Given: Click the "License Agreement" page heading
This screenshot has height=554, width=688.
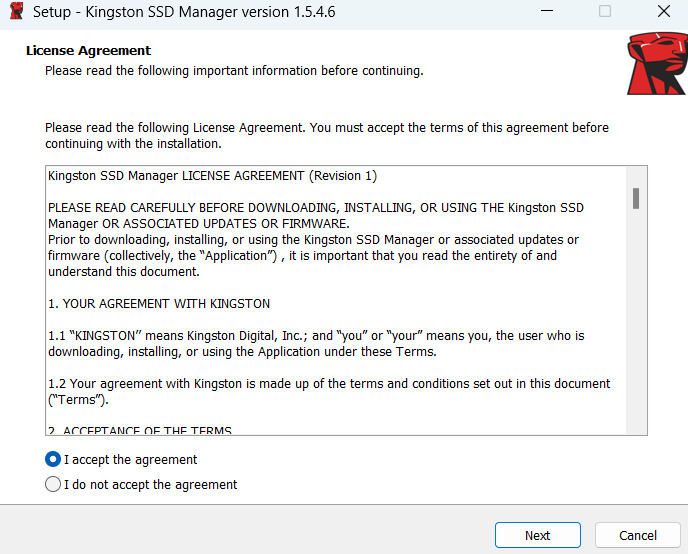Looking at the screenshot, I should pyautogui.click(x=88, y=51).
